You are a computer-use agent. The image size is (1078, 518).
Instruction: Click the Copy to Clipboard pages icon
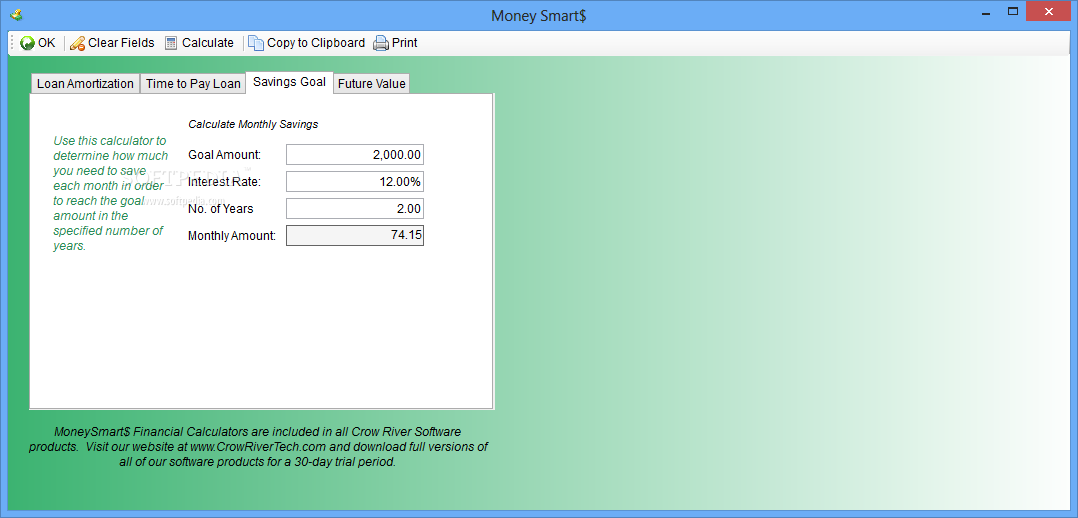coord(256,43)
